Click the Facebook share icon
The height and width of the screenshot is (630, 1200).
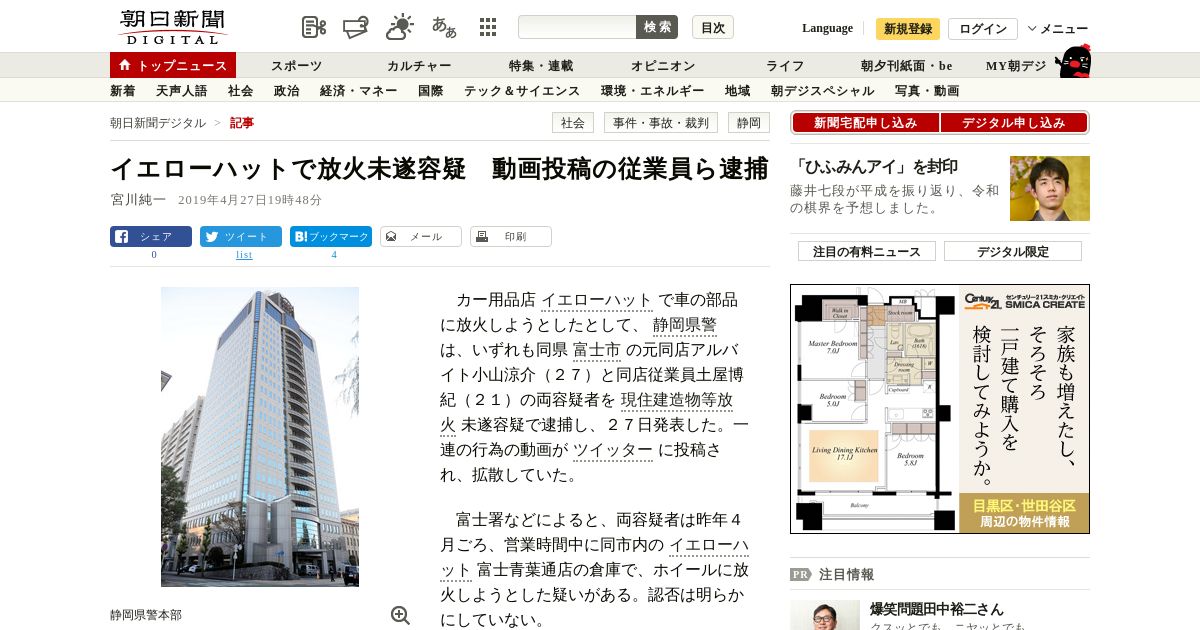(x=121, y=237)
